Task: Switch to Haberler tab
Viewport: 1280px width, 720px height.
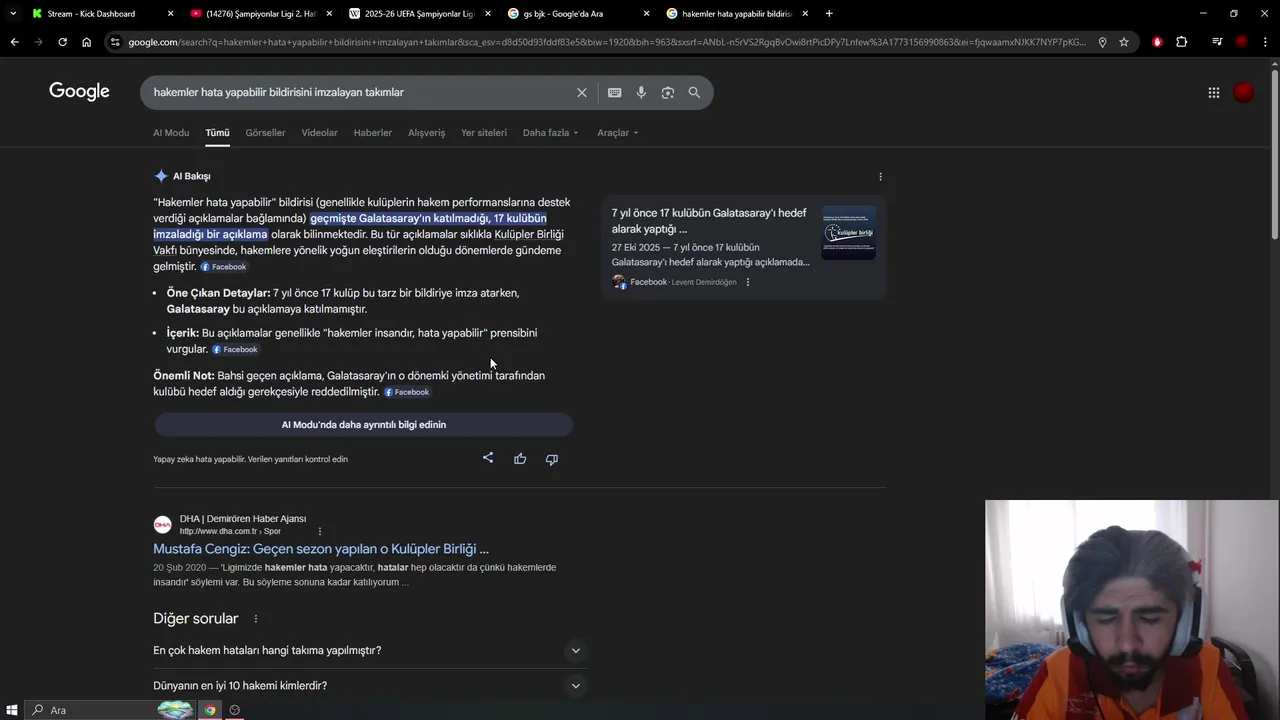Action: pos(372,132)
